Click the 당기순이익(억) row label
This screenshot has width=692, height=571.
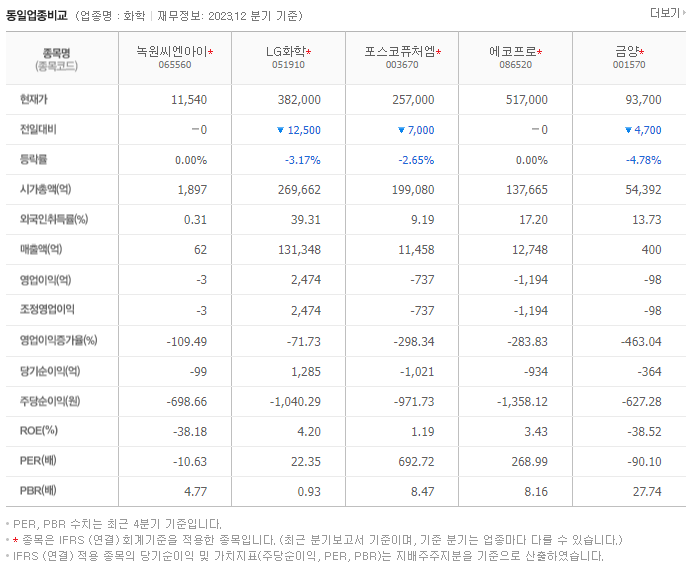point(50,371)
